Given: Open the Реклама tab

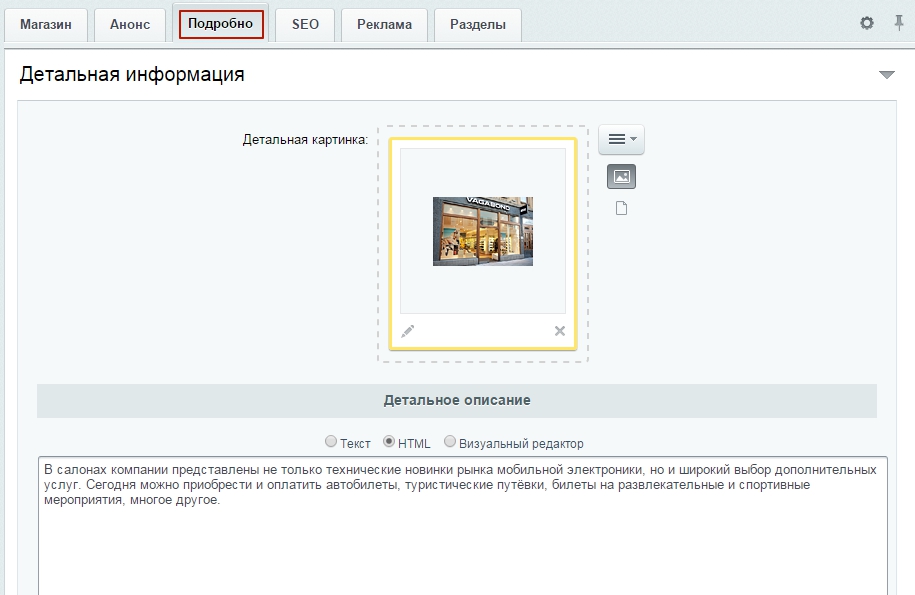Looking at the screenshot, I should (384, 24).
